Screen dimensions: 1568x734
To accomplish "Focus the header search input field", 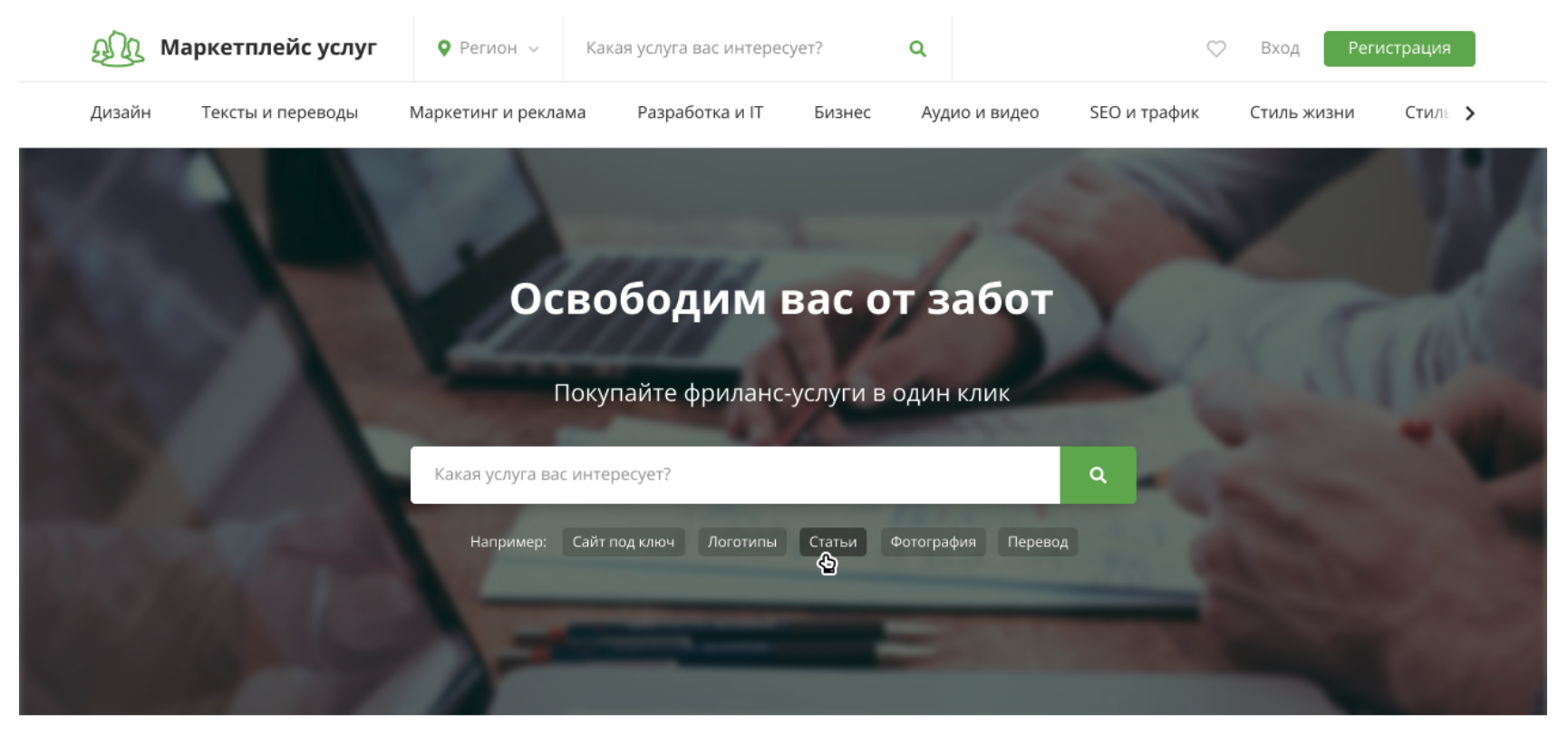I will point(734,49).
